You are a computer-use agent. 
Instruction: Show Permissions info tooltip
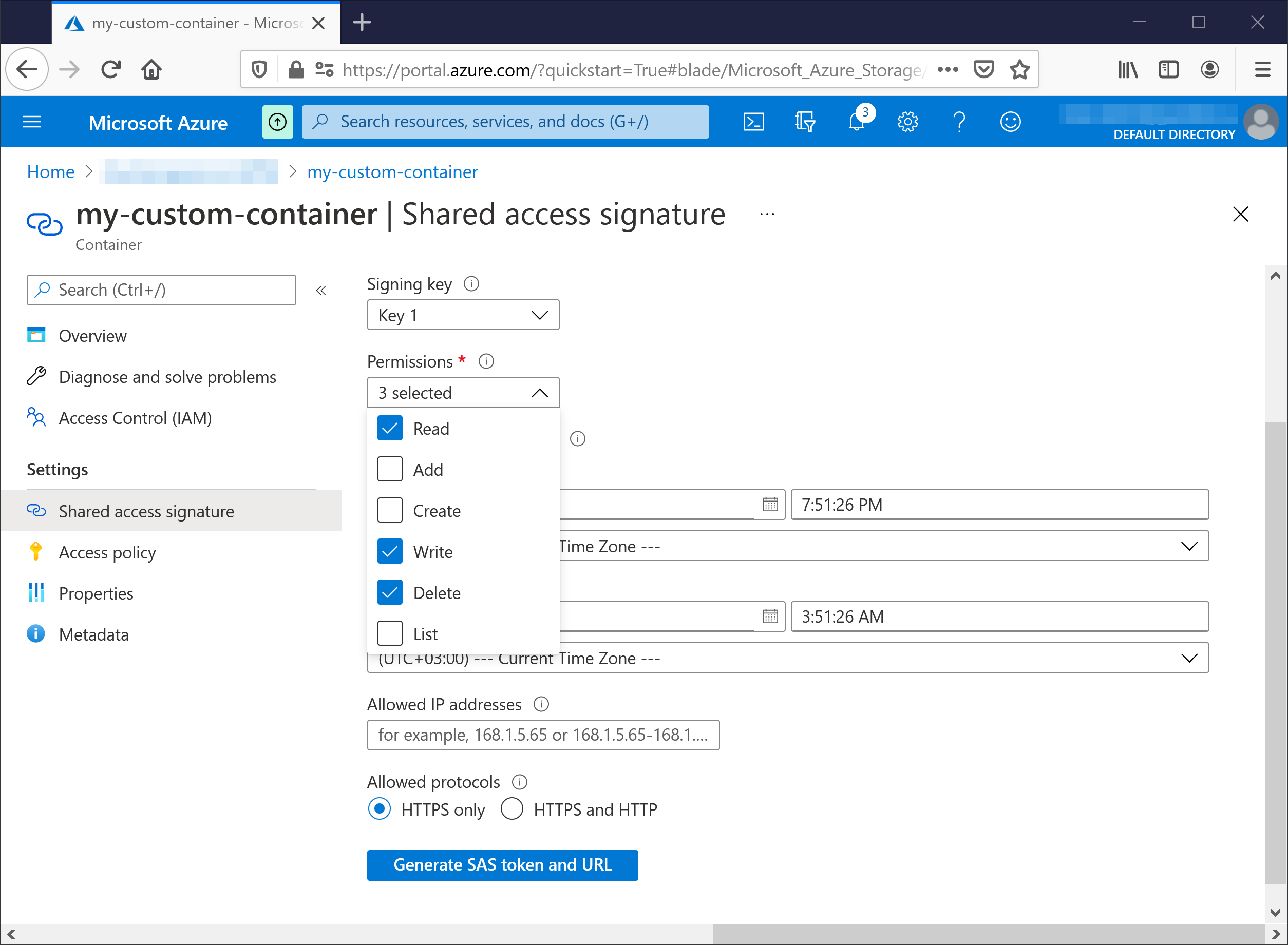(x=486, y=361)
